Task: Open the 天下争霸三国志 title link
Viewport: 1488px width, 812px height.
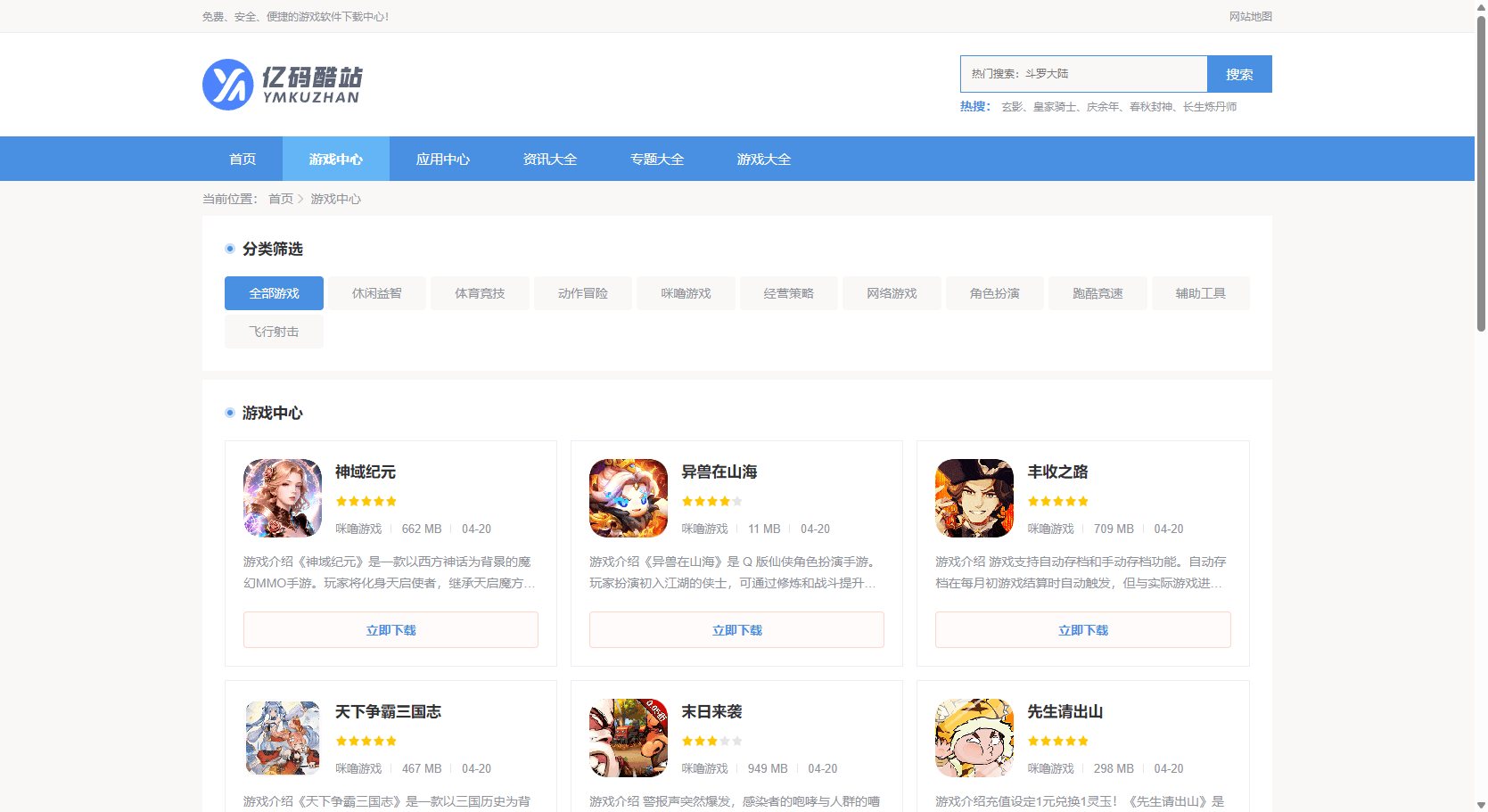Action: [389, 711]
